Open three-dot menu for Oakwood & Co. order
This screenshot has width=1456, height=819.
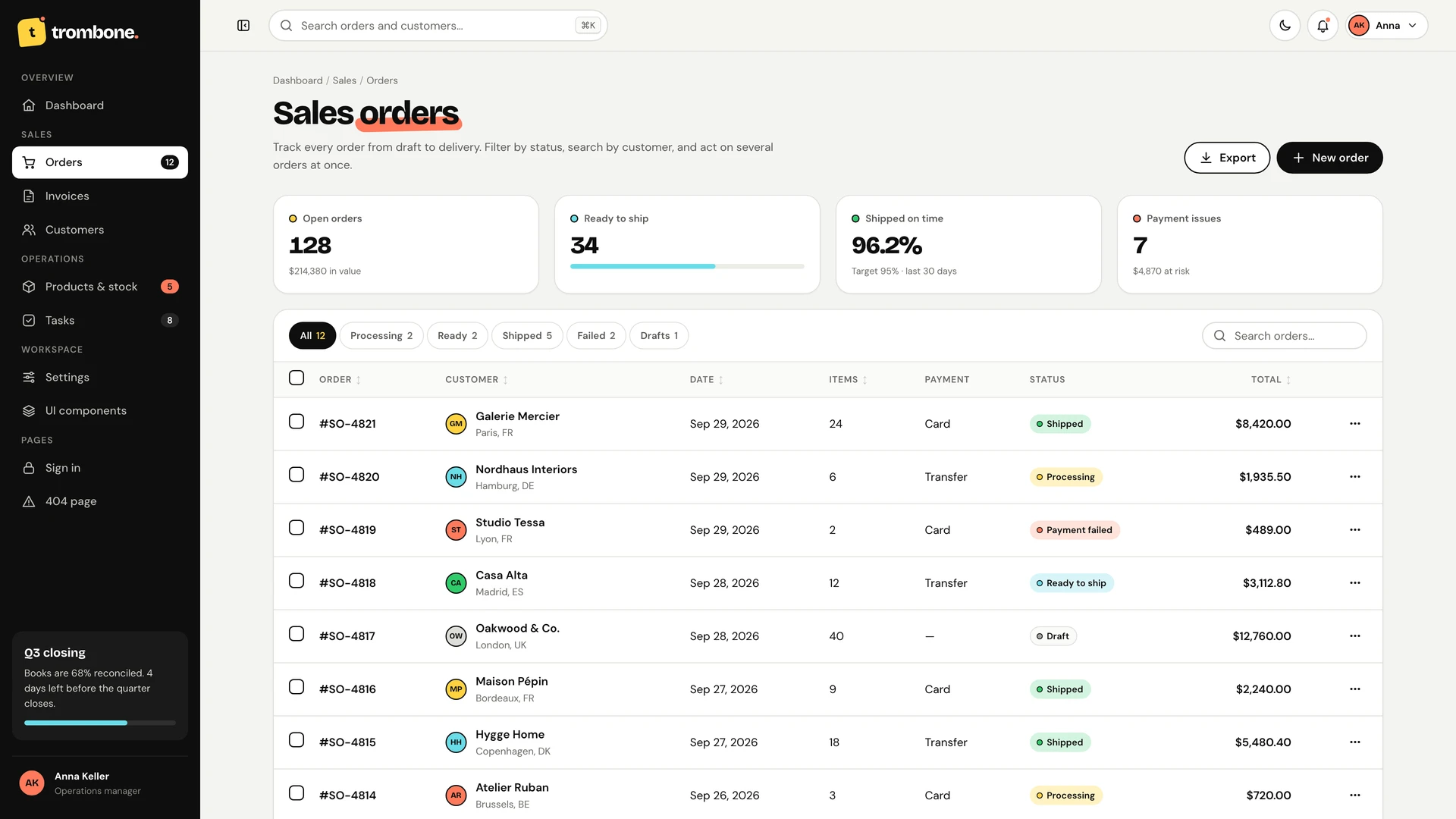point(1355,636)
